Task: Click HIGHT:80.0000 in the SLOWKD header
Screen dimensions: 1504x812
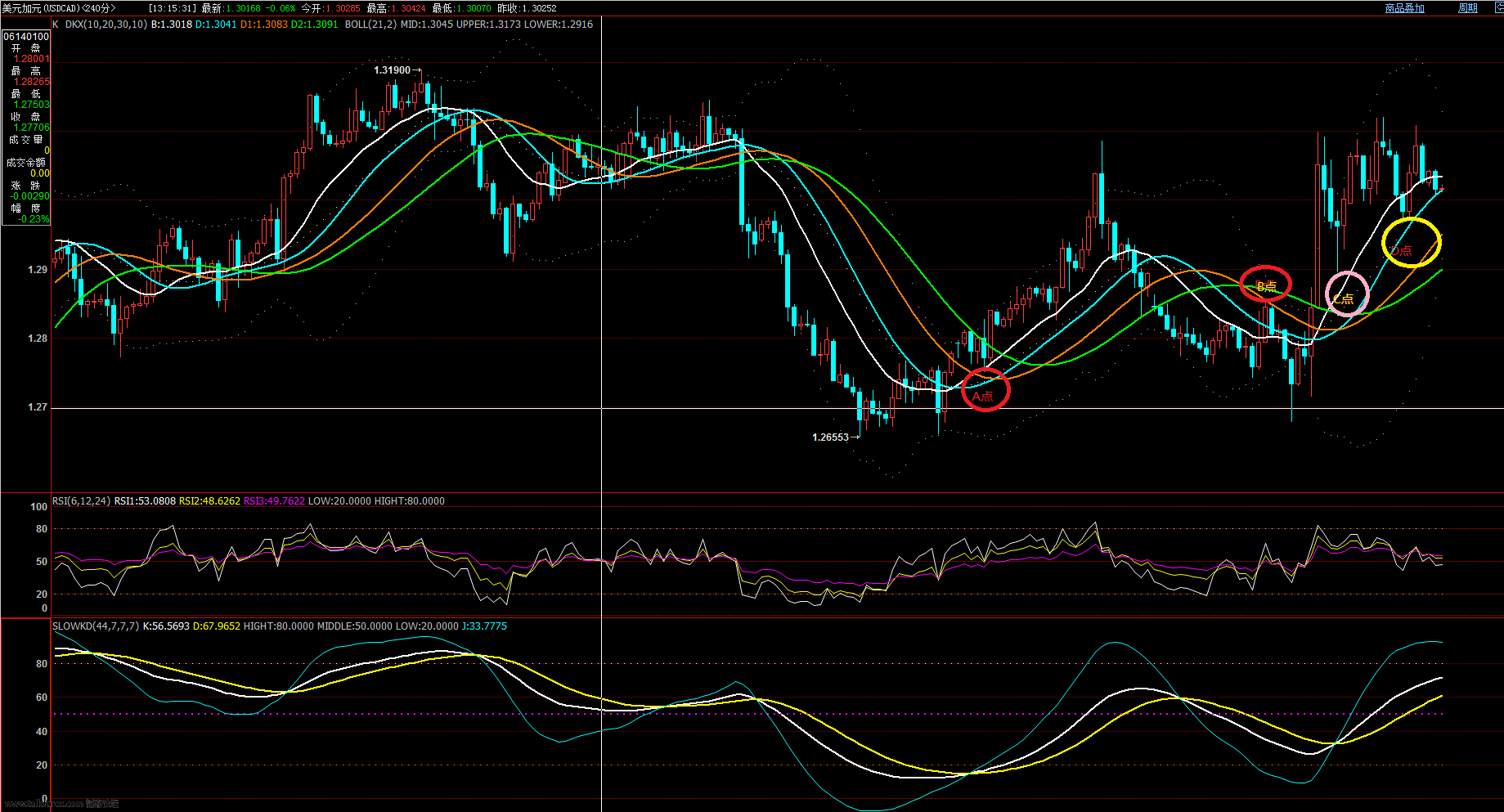Action: pos(278,626)
